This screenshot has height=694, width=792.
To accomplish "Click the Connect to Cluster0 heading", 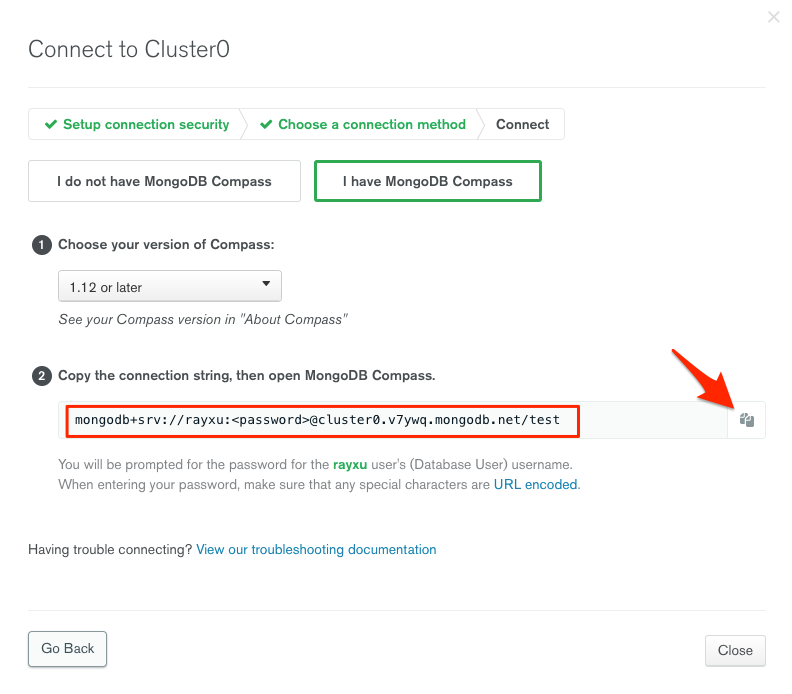I will [x=129, y=49].
